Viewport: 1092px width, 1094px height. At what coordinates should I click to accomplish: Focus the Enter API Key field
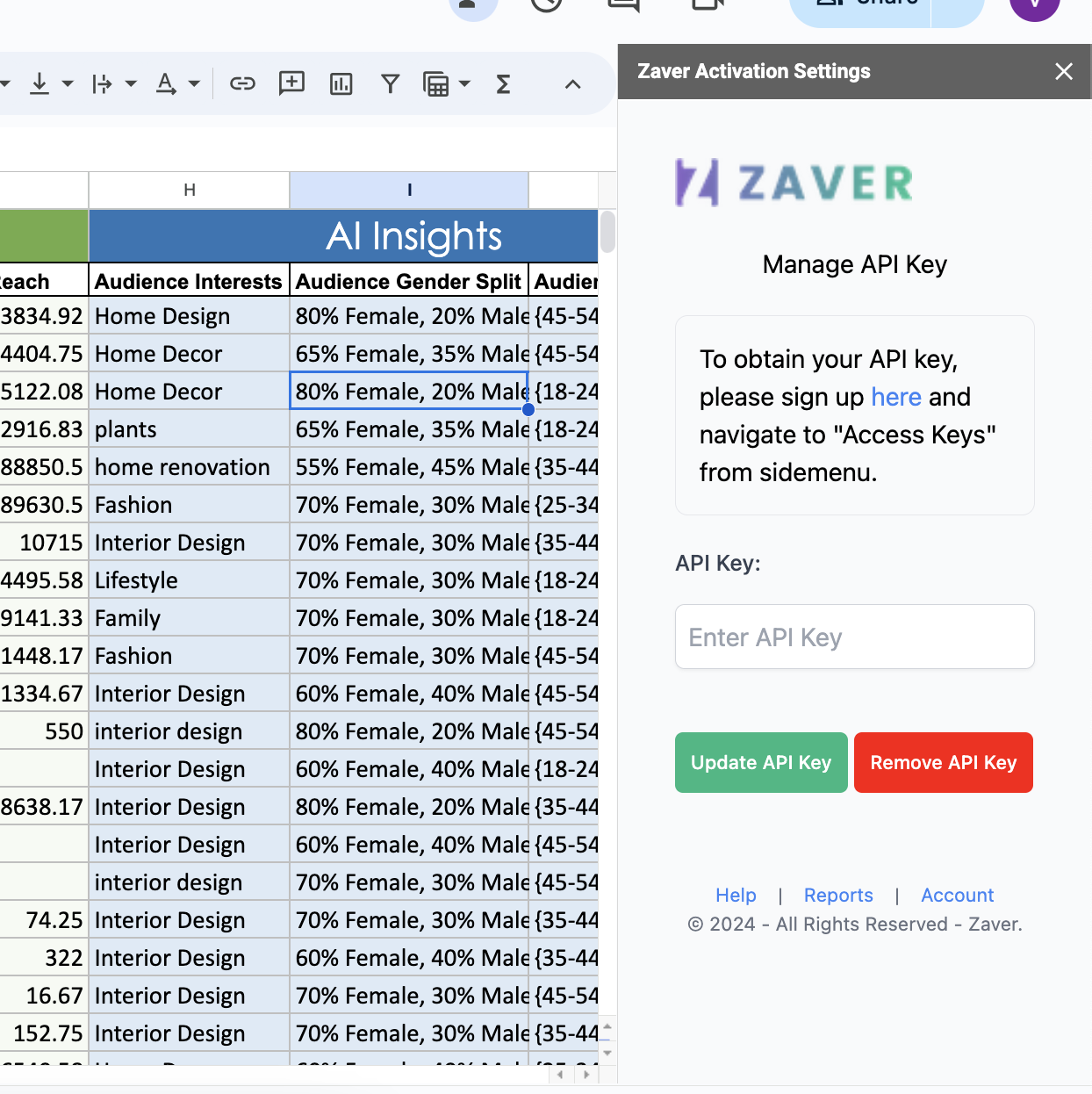(855, 637)
